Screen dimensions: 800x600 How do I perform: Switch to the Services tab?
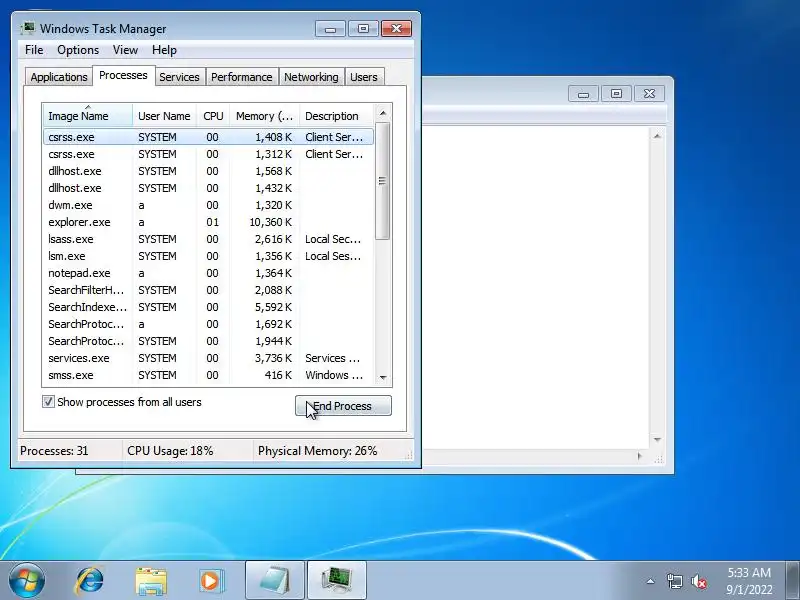(x=179, y=77)
